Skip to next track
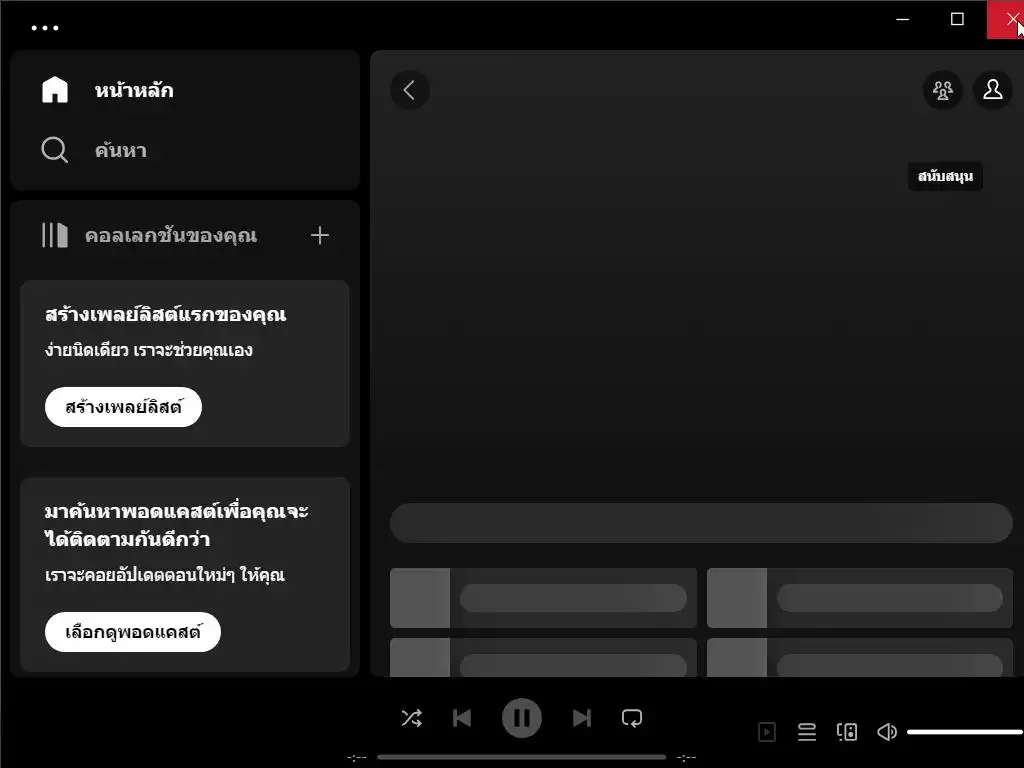The width and height of the screenshot is (1024, 768). 581,718
